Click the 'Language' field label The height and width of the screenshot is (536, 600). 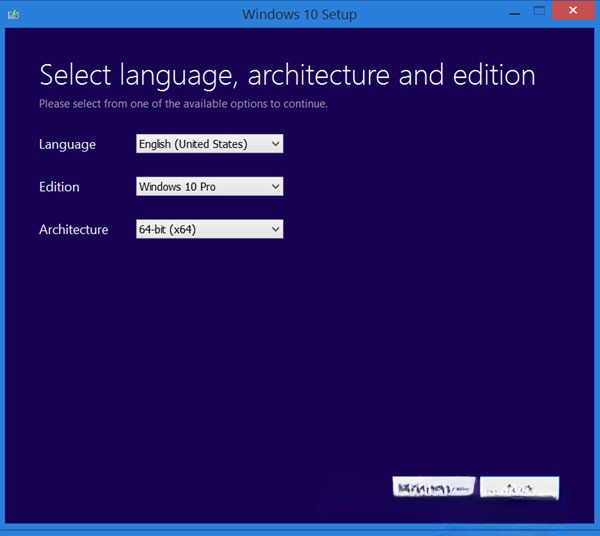67,145
